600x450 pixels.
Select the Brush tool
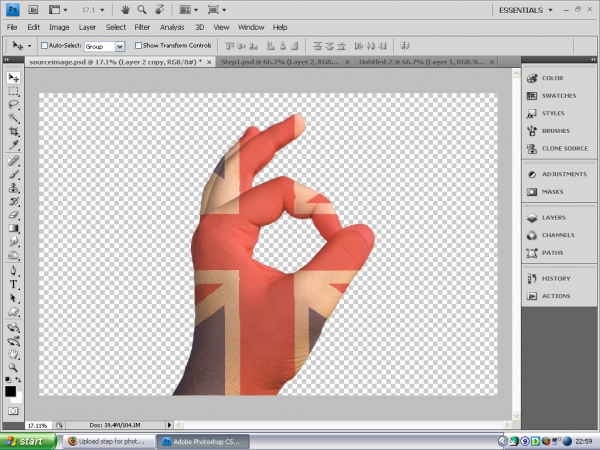point(13,174)
